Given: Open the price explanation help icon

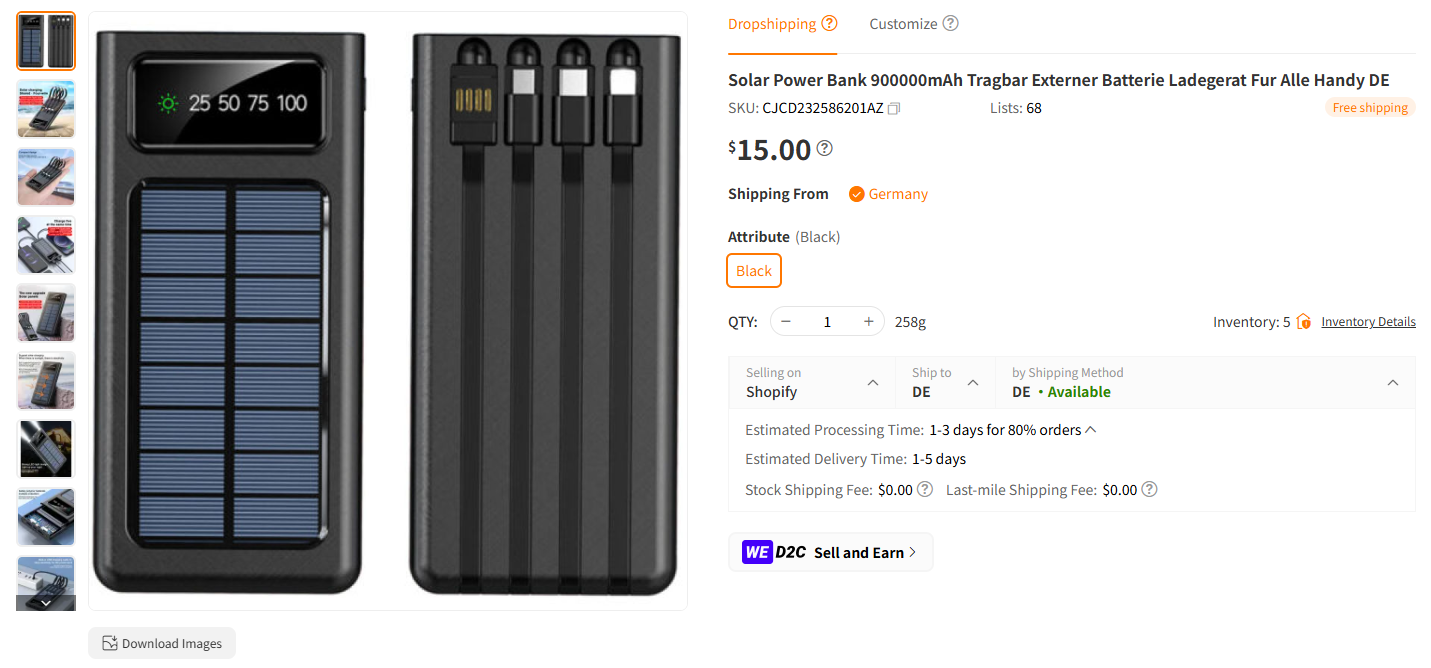Looking at the screenshot, I should click(x=823, y=148).
